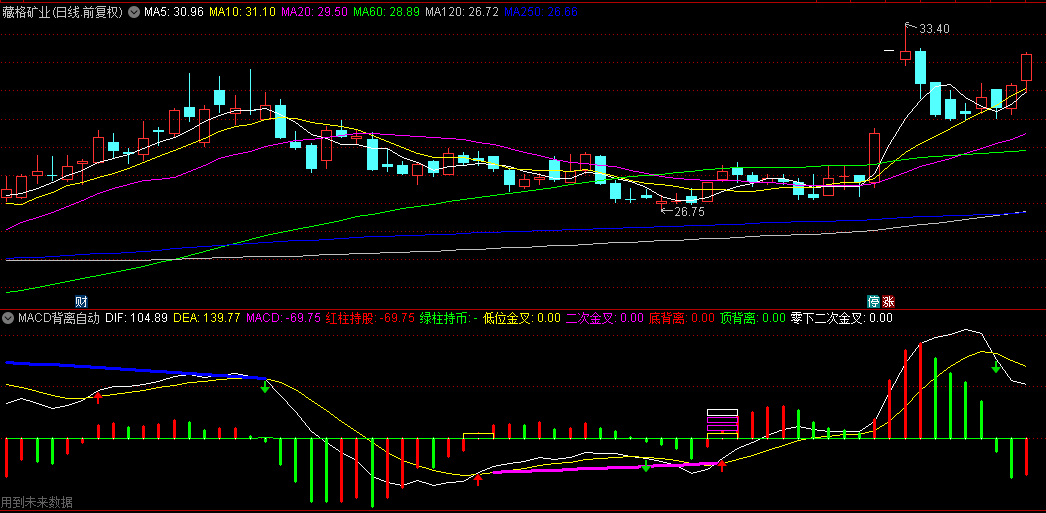The image size is (1046, 513).
Task: Click the DIF: 104.89 value
Action: [x=136, y=318]
